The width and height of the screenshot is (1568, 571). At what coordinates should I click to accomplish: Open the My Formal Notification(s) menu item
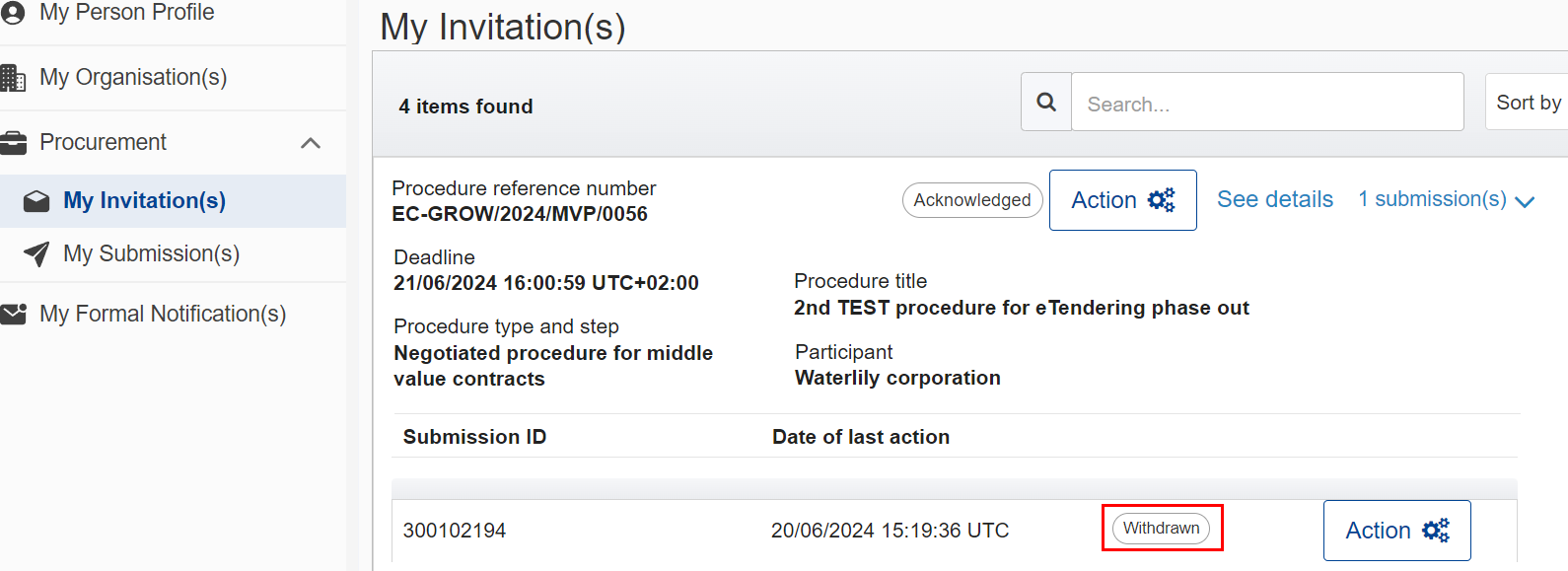pos(163,315)
